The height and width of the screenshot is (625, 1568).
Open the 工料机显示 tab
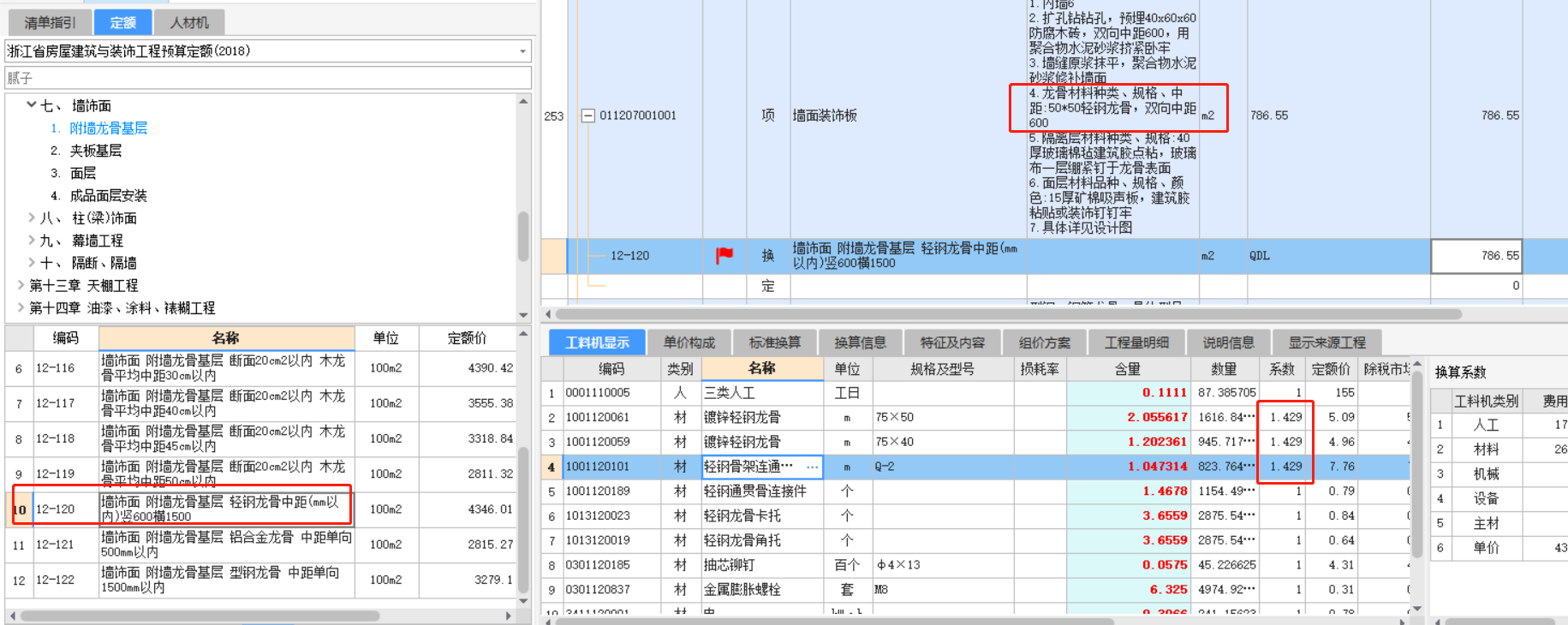pyautogui.click(x=597, y=342)
